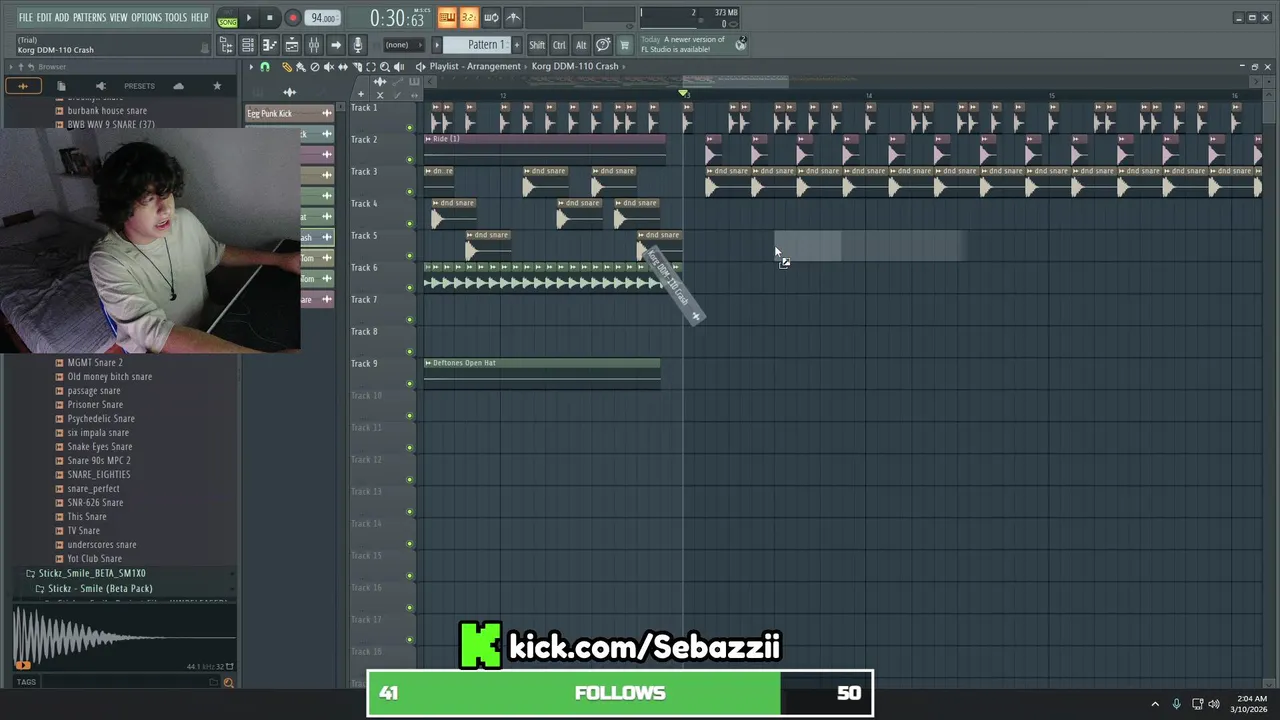Choose the Select marquee tool

pos(371,67)
